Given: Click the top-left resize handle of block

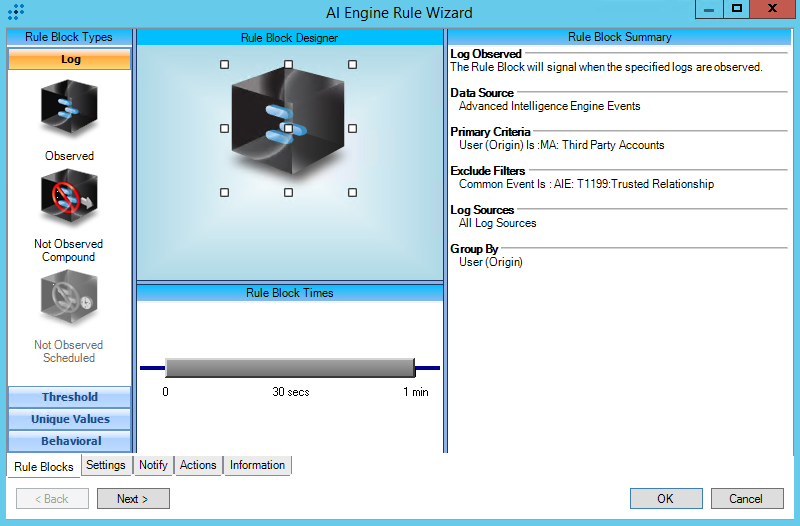Looking at the screenshot, I should click(224, 64).
